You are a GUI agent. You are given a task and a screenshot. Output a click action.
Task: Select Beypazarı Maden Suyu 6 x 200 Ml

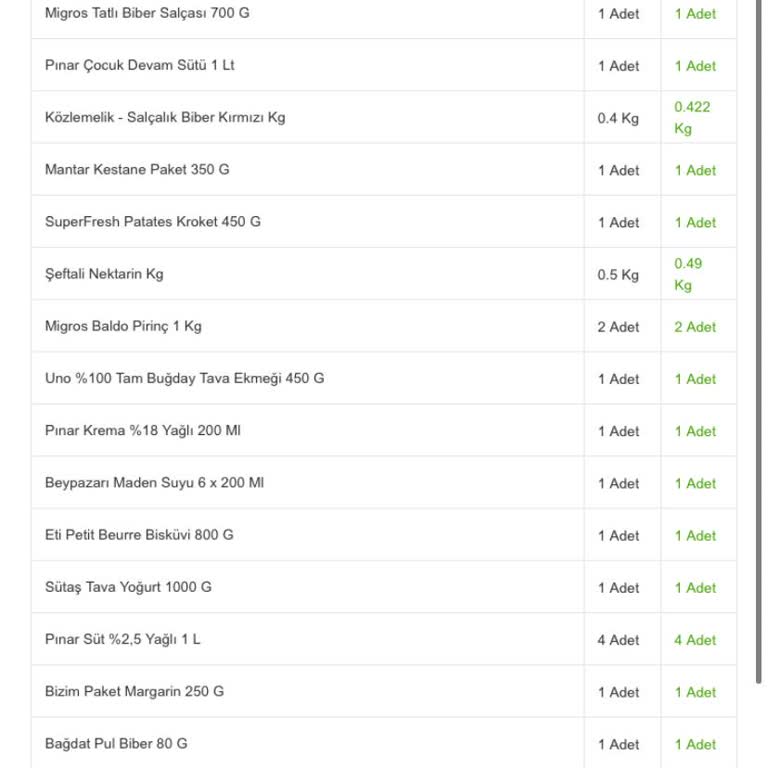(x=154, y=482)
